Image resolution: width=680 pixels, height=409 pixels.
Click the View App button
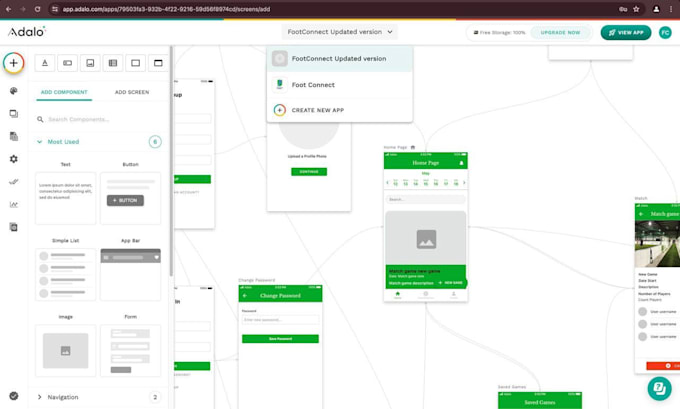(x=626, y=33)
